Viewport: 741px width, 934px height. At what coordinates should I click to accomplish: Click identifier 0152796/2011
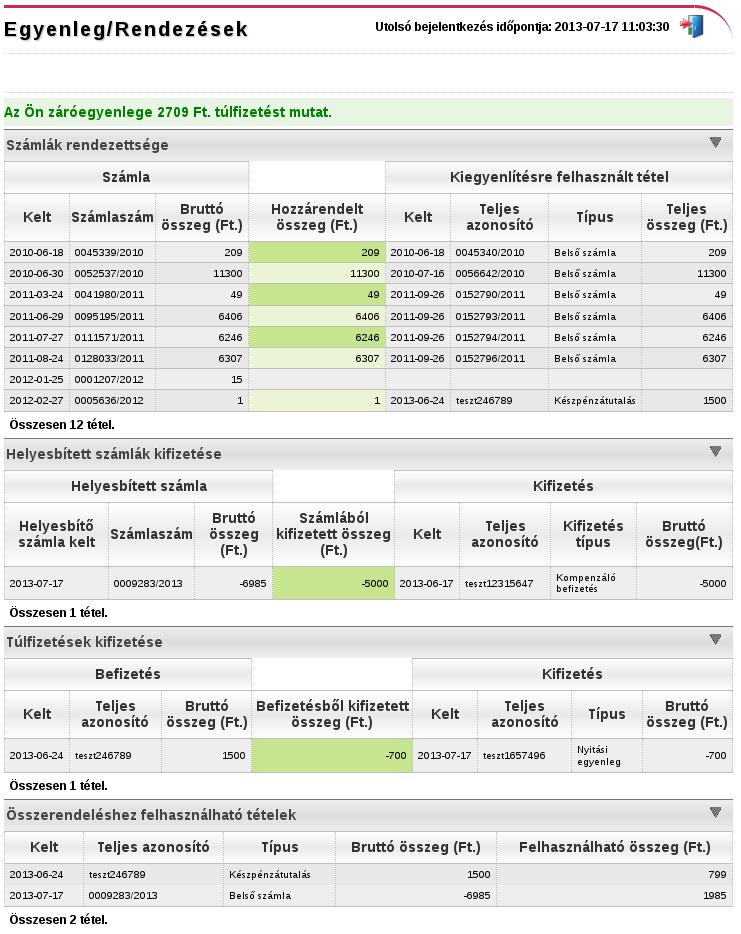[490, 359]
